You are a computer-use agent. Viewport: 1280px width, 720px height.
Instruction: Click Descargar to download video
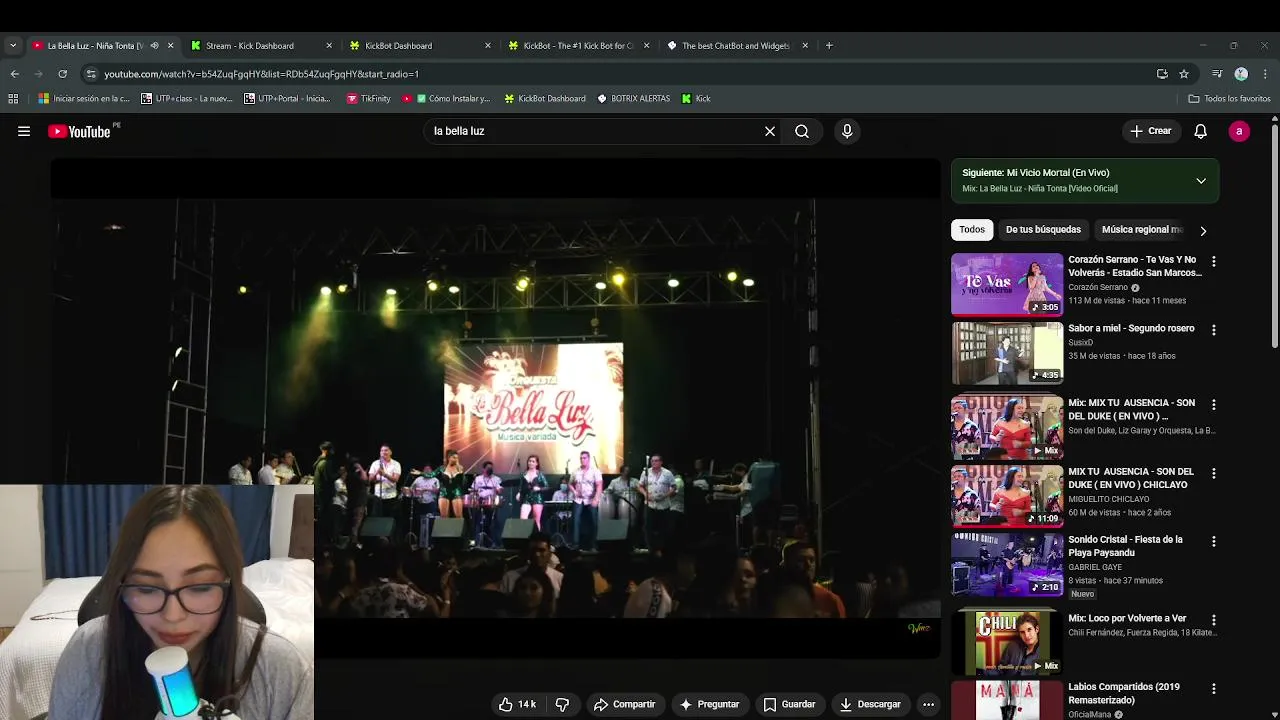point(870,704)
